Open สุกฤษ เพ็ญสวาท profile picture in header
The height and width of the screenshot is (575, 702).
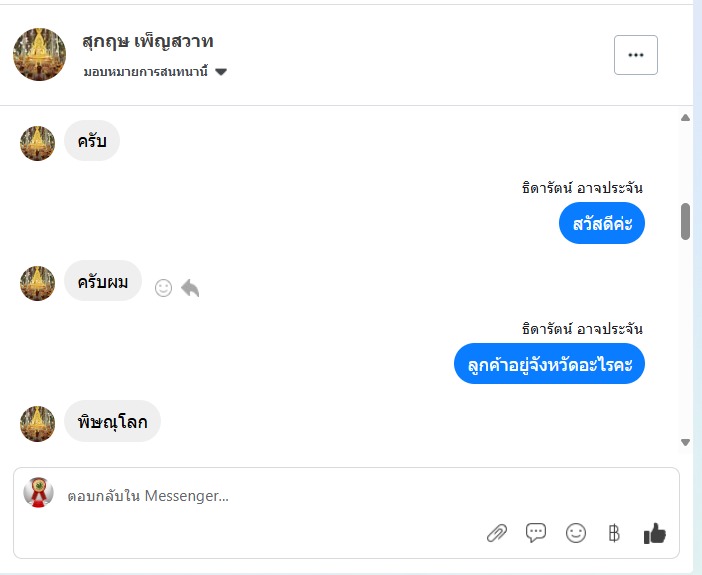click(39, 55)
